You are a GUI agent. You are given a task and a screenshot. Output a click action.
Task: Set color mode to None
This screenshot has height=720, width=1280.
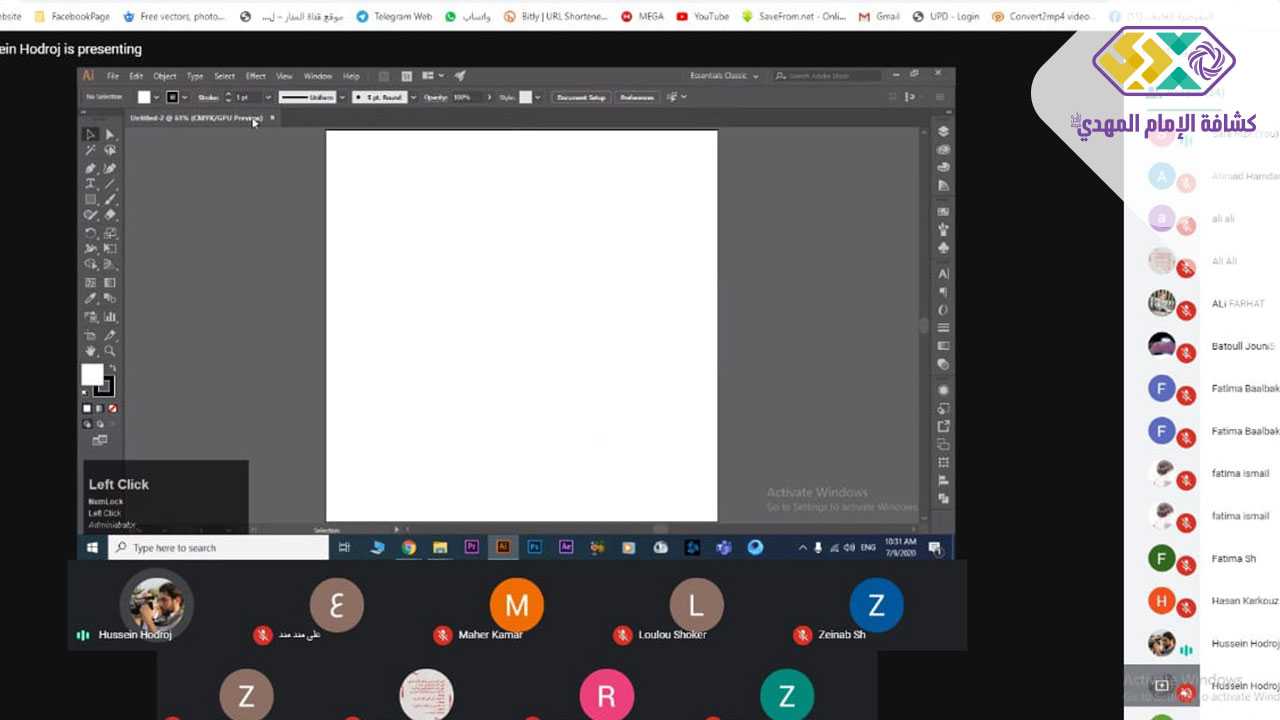(112, 408)
